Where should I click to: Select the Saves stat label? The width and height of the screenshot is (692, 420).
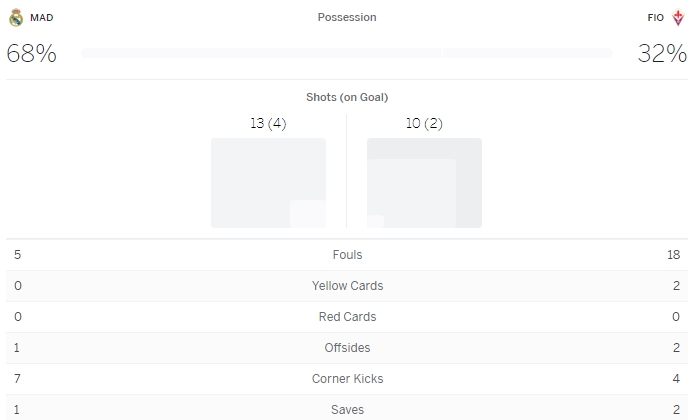coord(347,410)
